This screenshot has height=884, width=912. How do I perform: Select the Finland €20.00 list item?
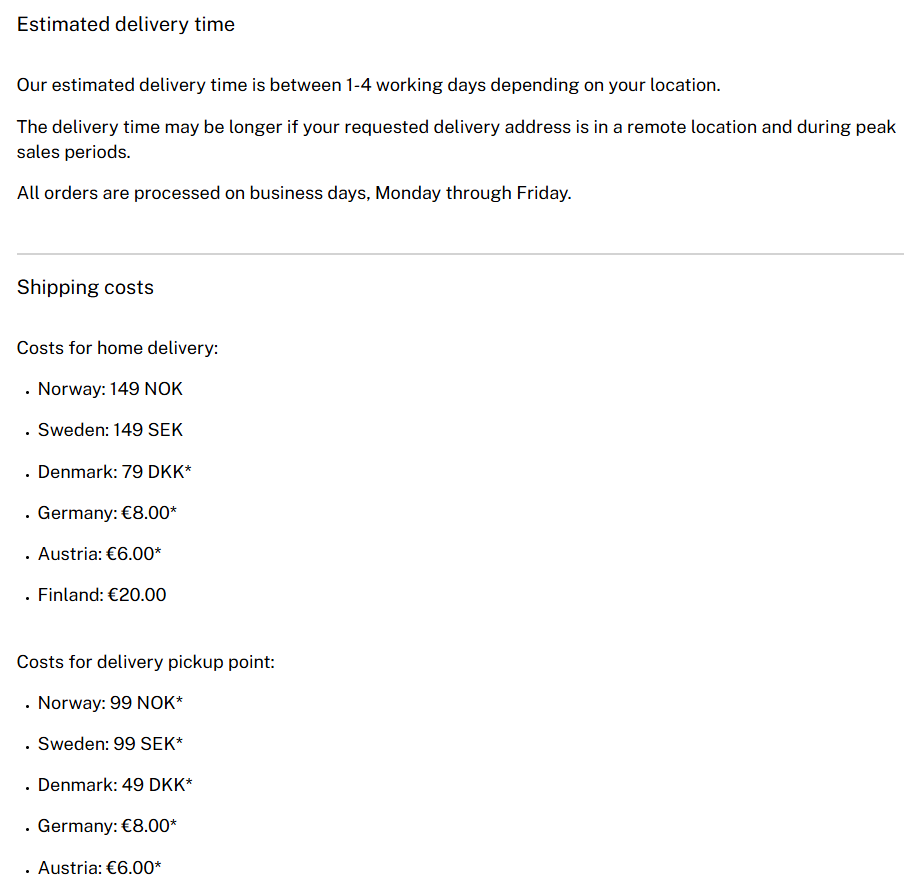tap(102, 595)
